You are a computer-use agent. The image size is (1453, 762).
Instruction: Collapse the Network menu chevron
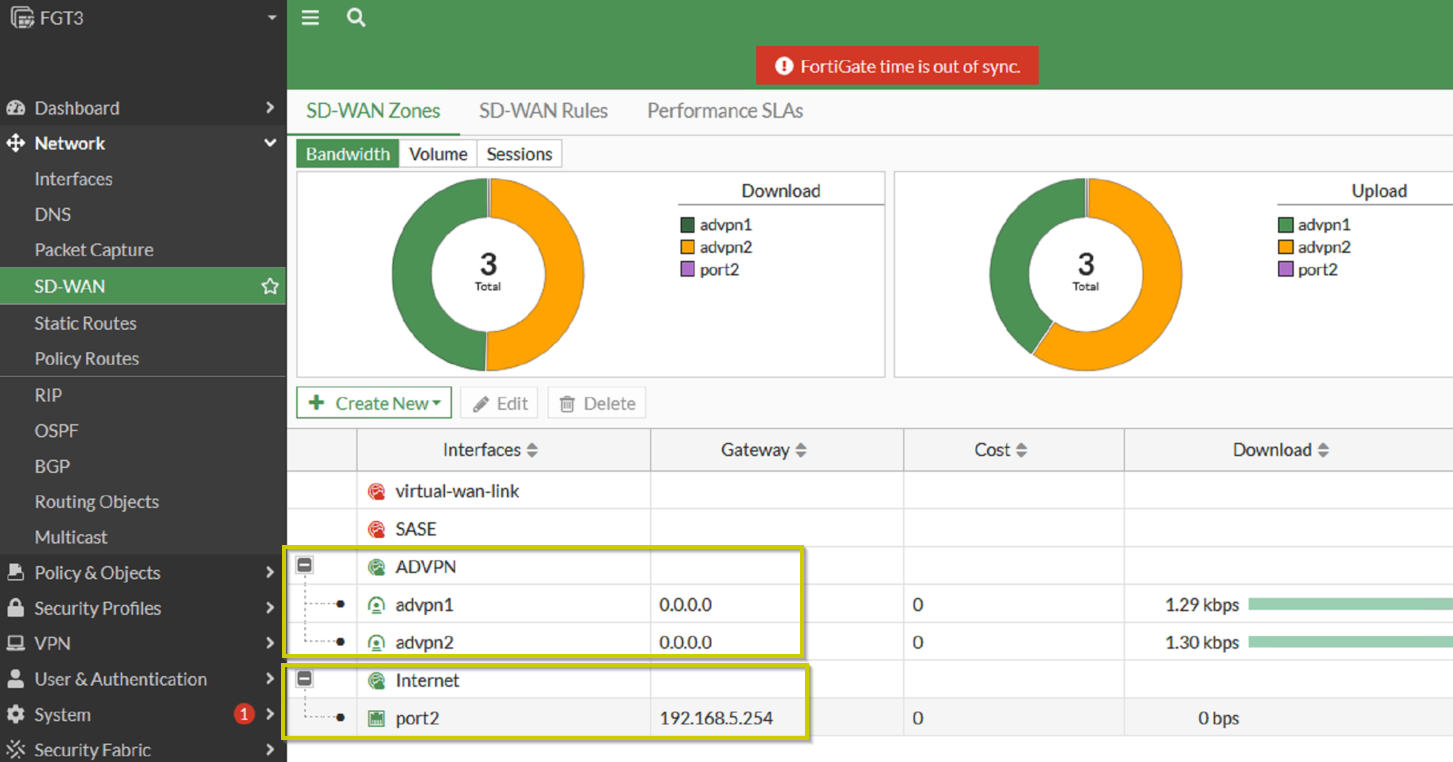[x=270, y=143]
